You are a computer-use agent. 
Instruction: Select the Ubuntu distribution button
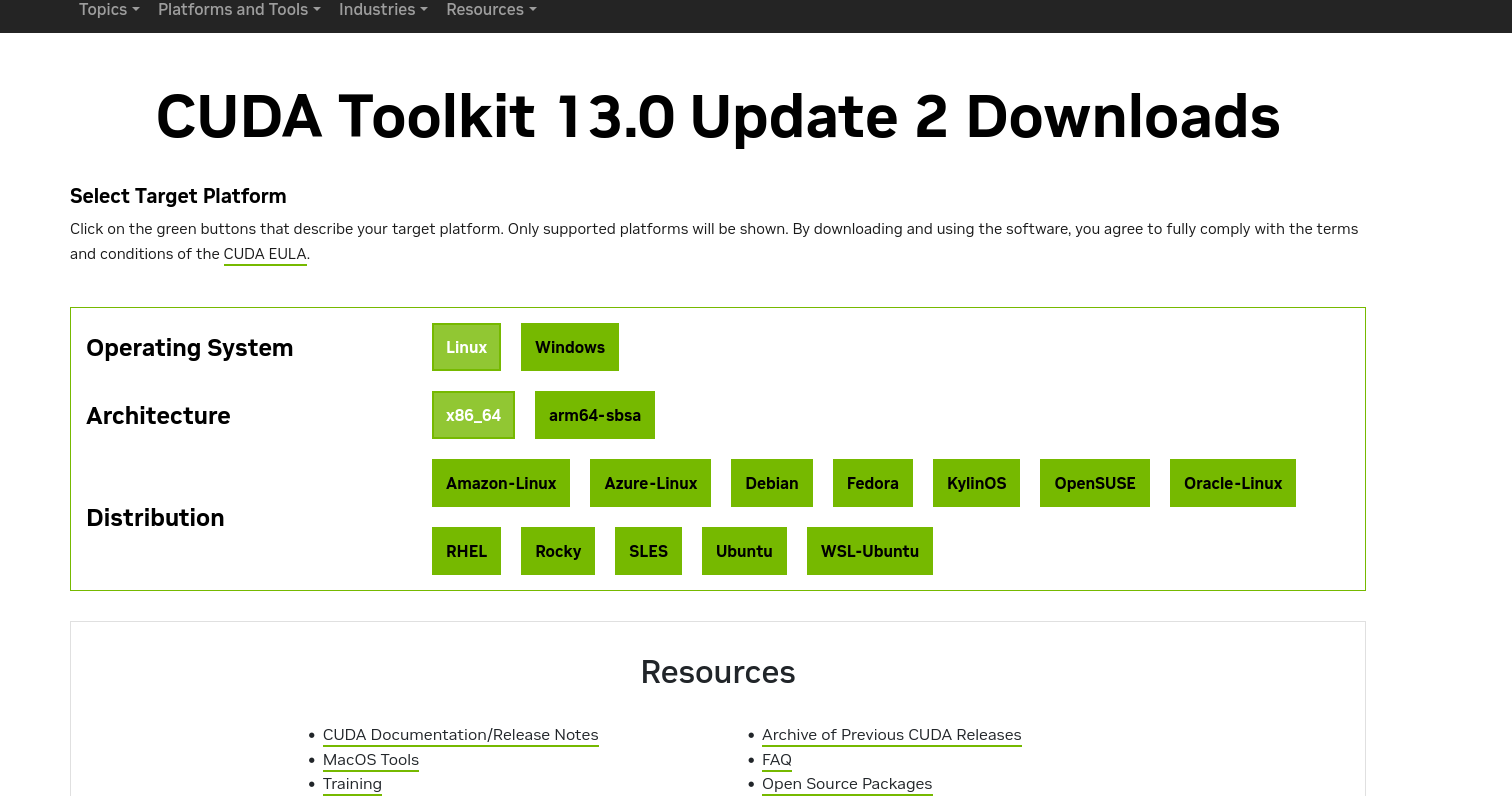tap(744, 551)
